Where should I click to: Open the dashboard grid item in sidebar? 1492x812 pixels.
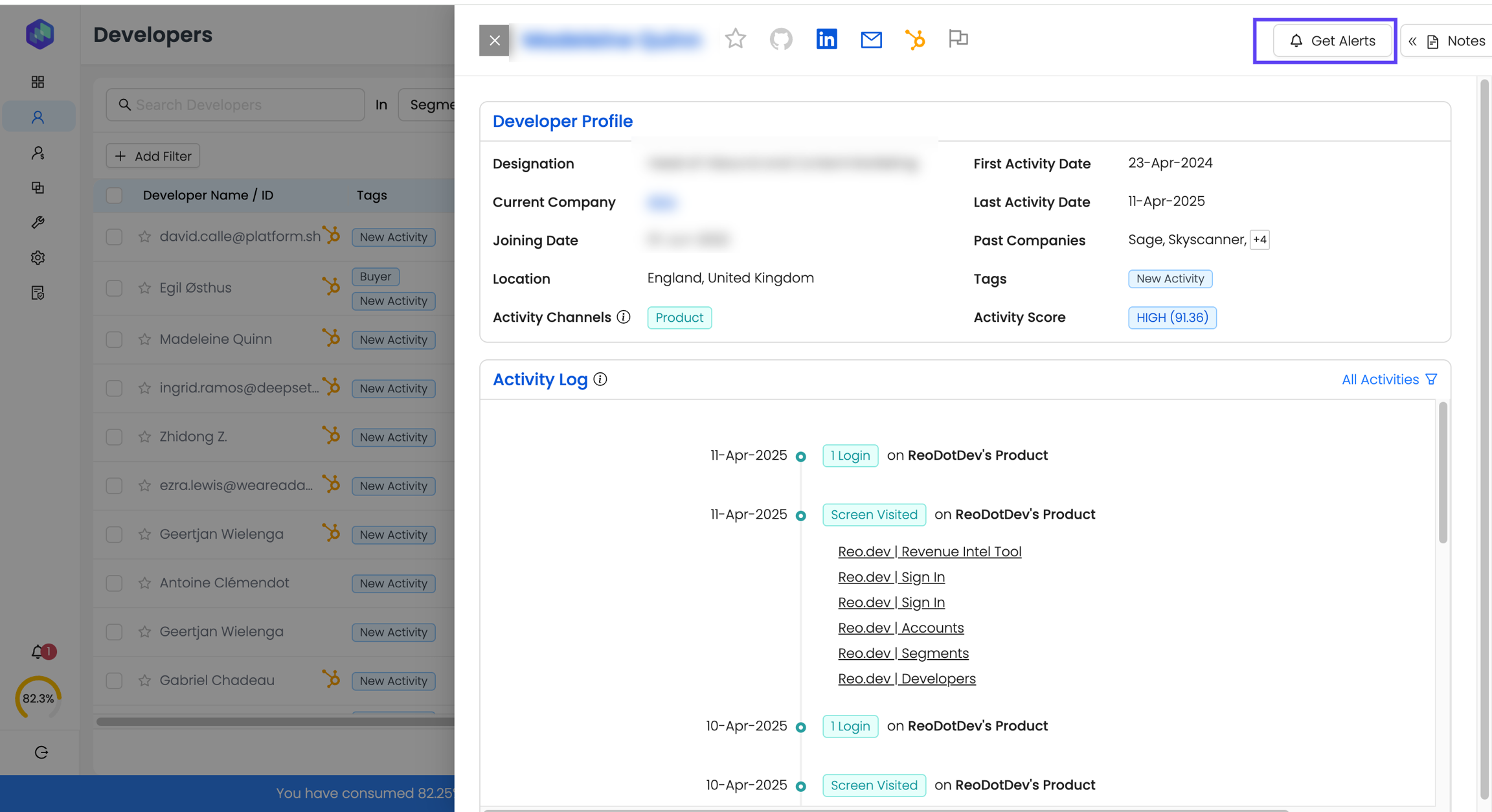point(38,82)
